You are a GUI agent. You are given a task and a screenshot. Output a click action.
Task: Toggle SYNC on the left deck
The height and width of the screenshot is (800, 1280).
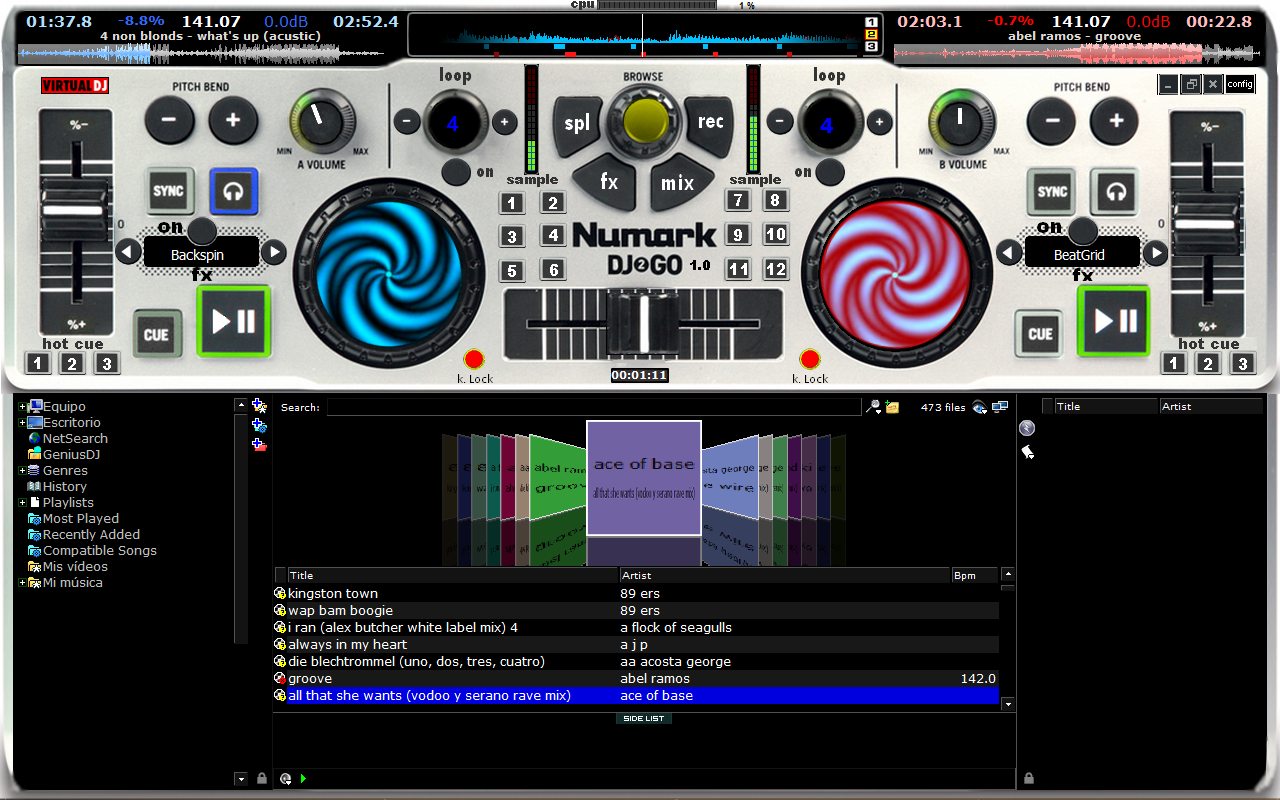click(x=170, y=191)
